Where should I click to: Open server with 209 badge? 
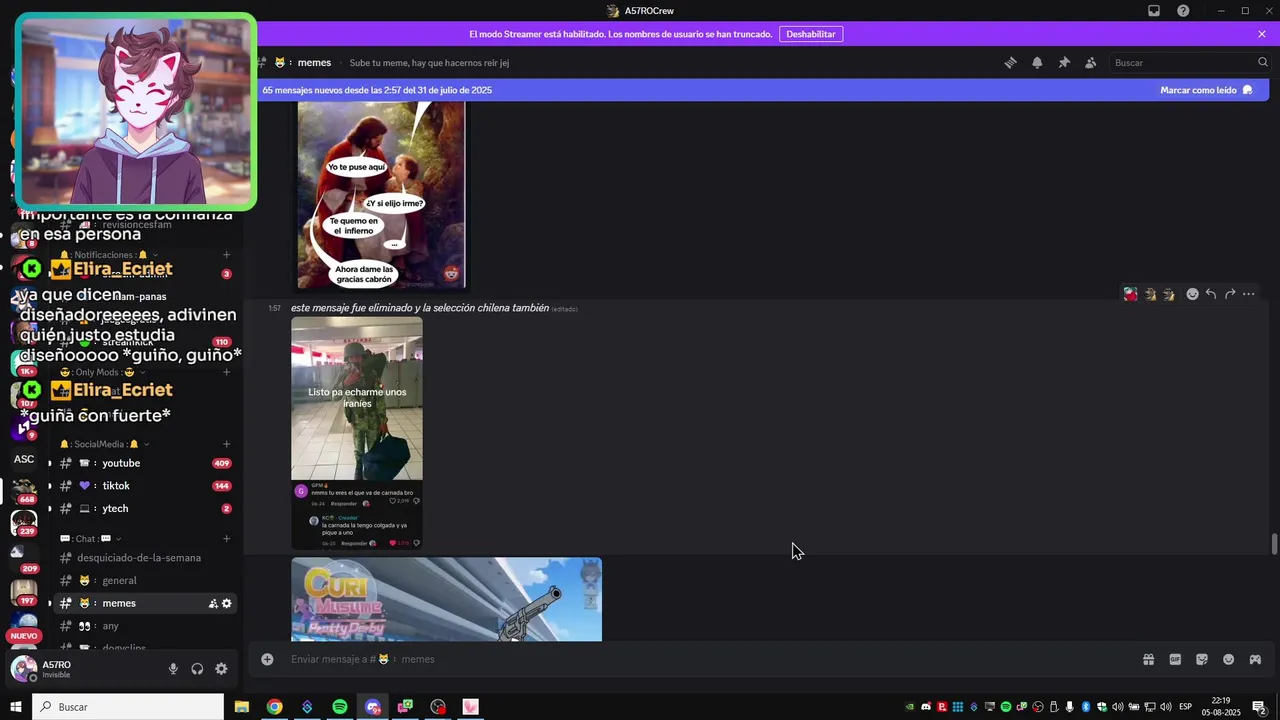pyautogui.click(x=24, y=558)
